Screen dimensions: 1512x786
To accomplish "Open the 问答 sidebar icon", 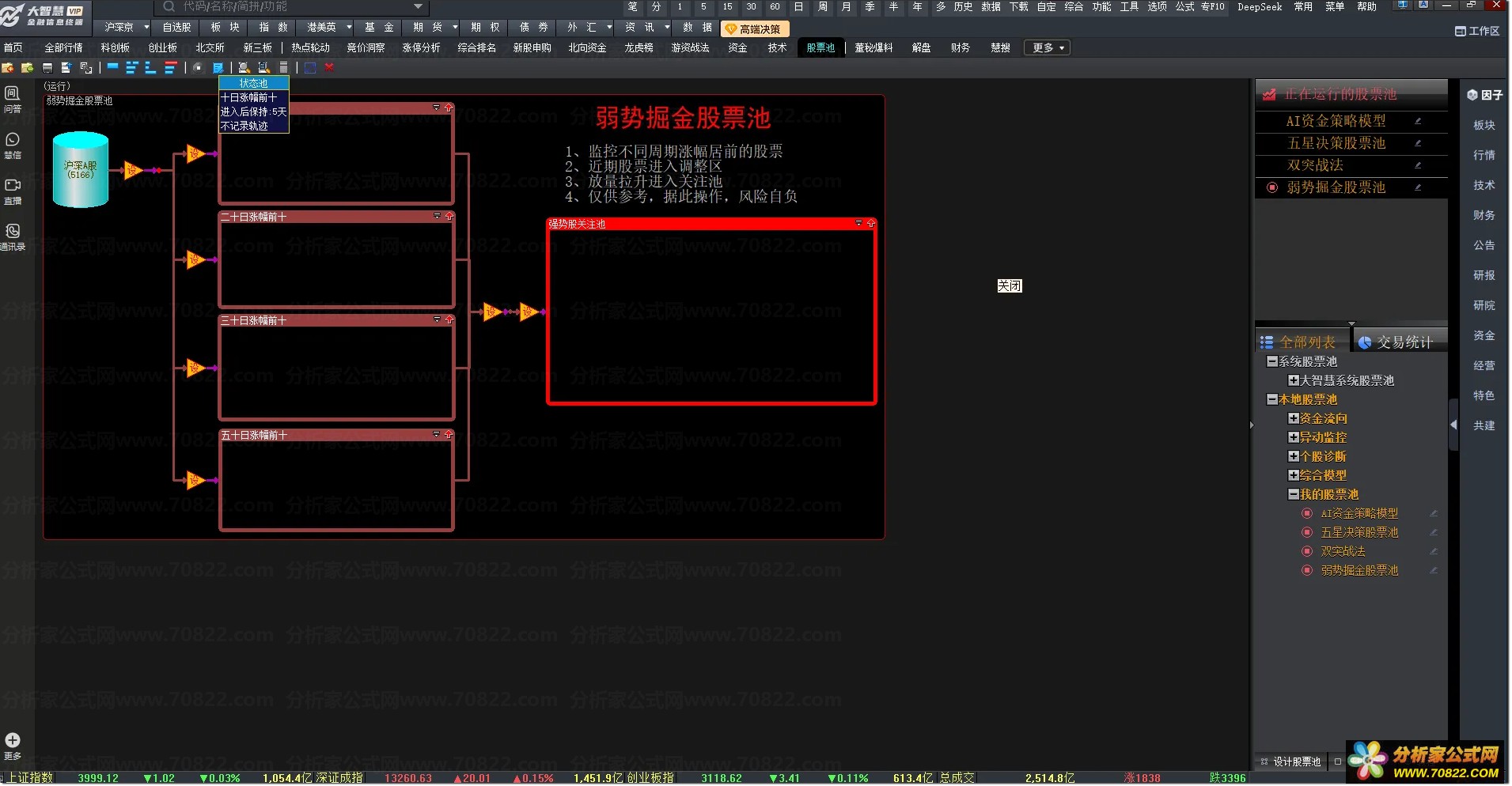I will coord(13,99).
